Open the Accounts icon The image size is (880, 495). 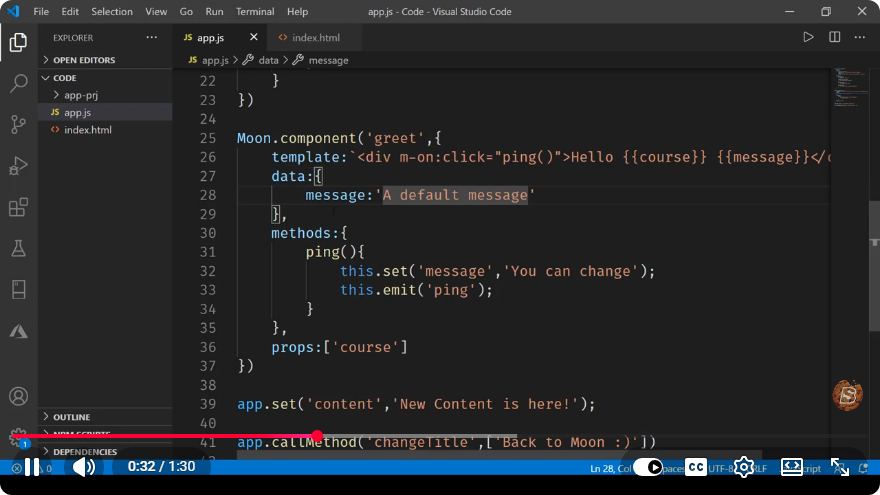pos(19,396)
